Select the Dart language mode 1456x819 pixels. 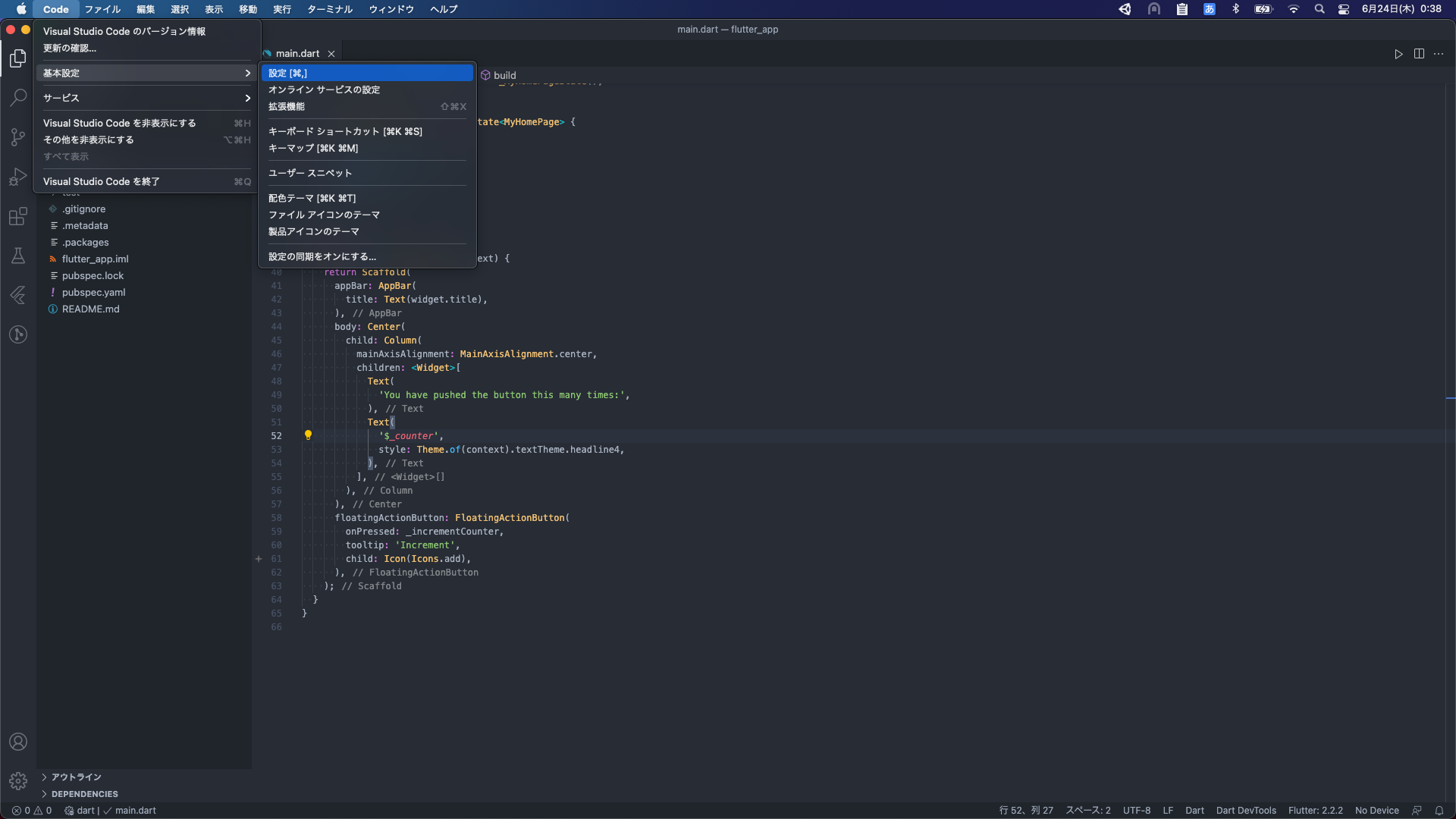(x=1194, y=811)
